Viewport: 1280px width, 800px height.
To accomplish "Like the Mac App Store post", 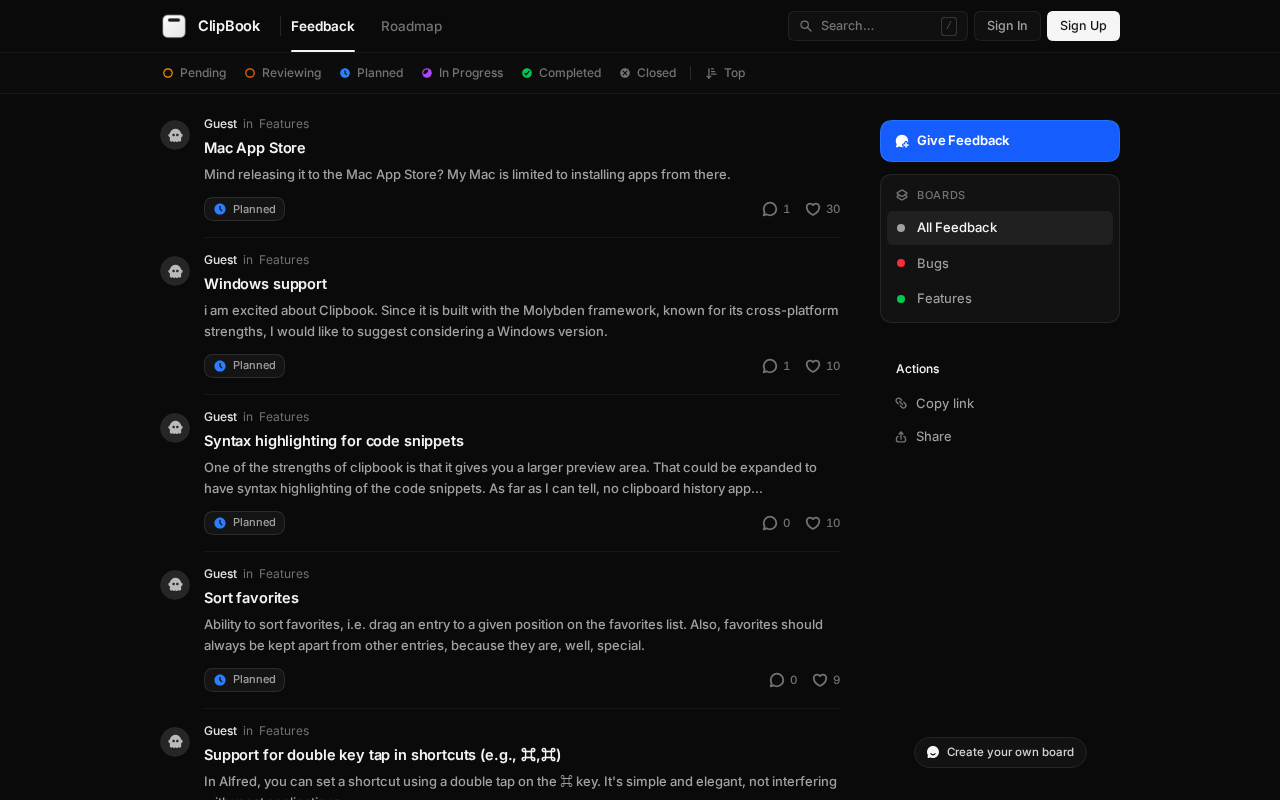I will 813,209.
